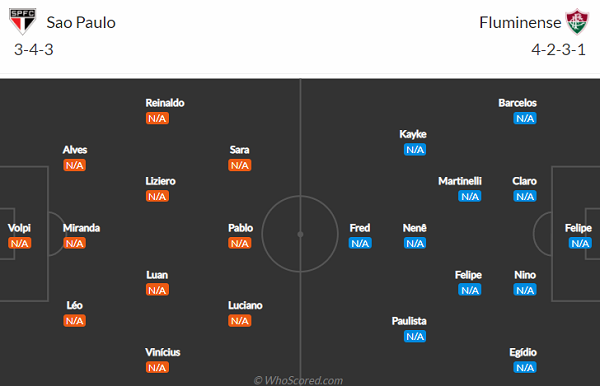Click the Fluminense 4-2-3-1 formation label
Viewport: 600px width, 386px height.
coord(558,50)
